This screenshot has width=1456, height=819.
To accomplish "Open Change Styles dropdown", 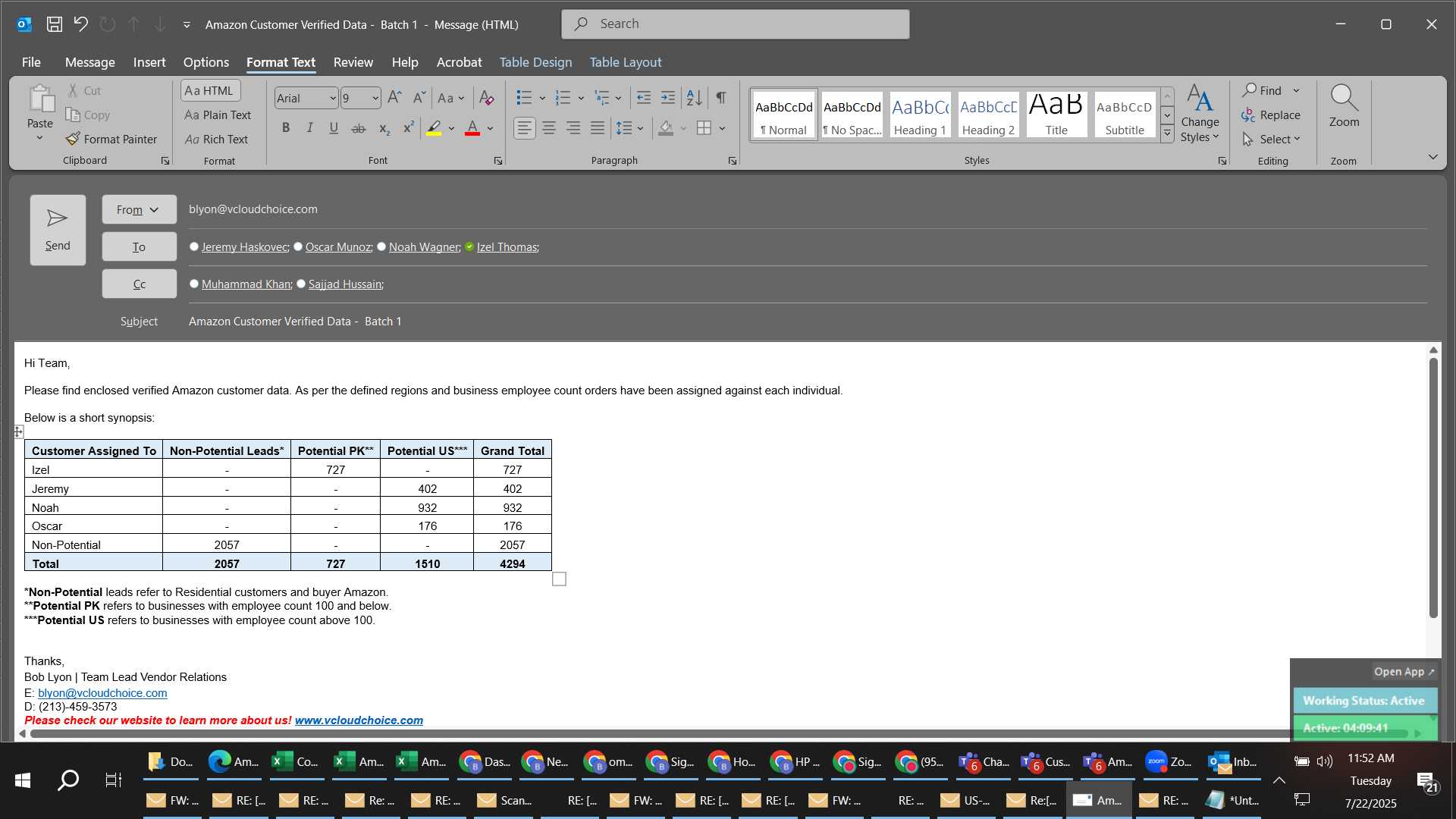I will click(x=1200, y=112).
